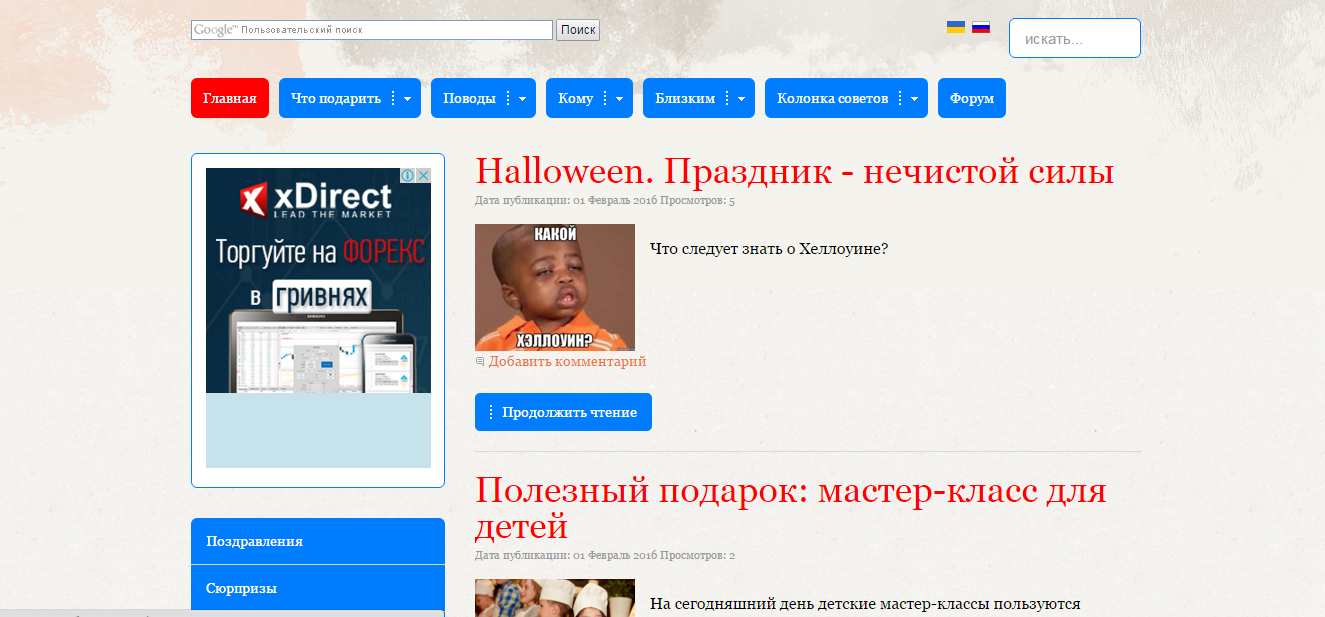This screenshot has height=617, width=1325.
Task: Select the Russian flag language icon
Action: coord(981,26)
